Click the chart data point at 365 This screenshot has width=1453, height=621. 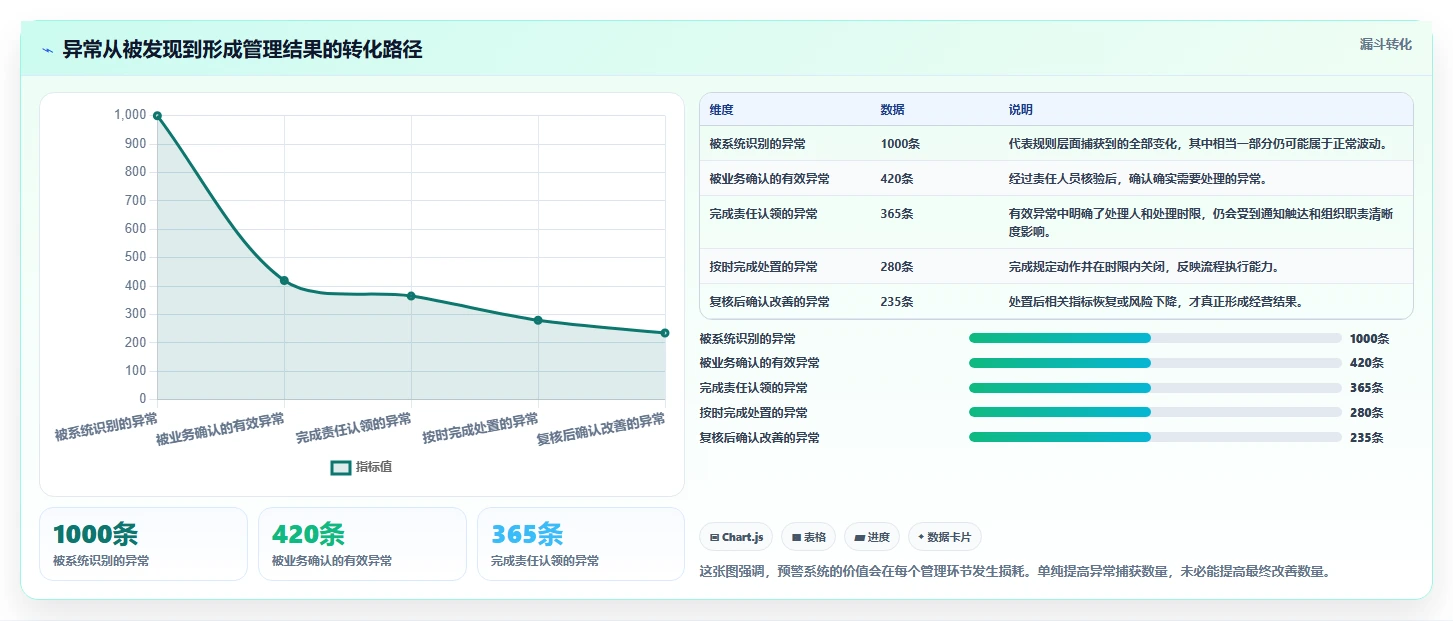coord(411,296)
